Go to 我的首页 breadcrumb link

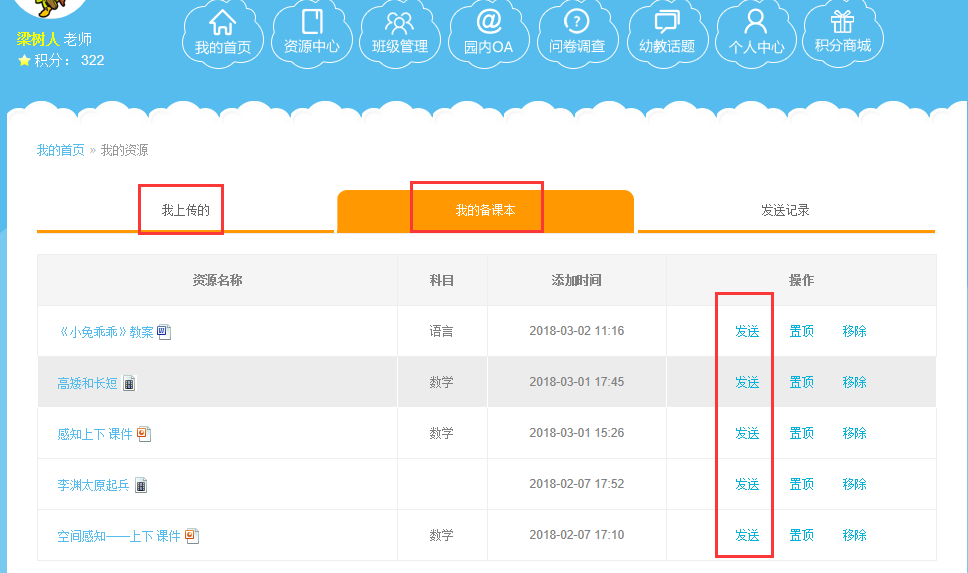[60, 150]
